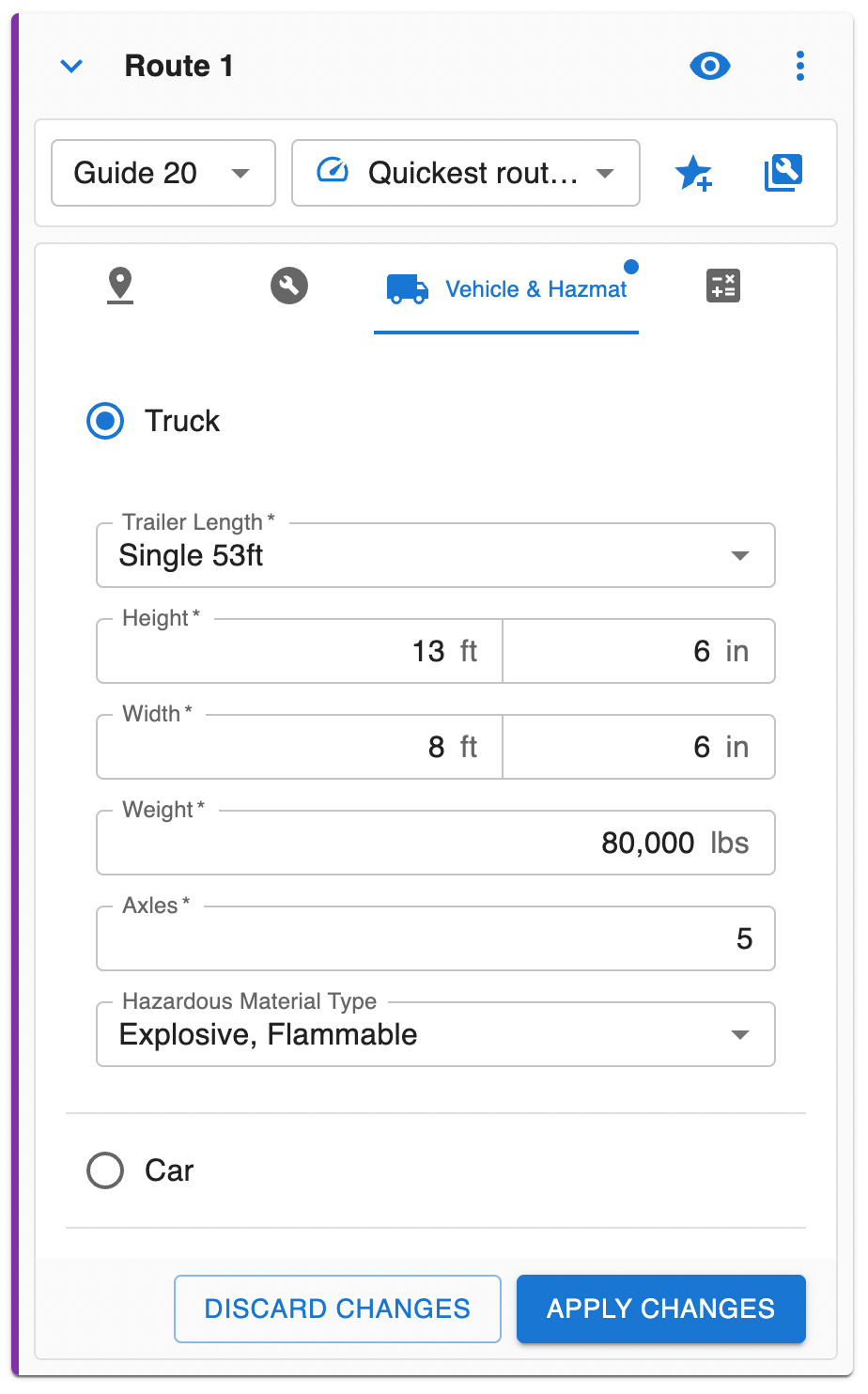Select the Car radio button
This screenshot has width=868, height=1394.
104,1170
